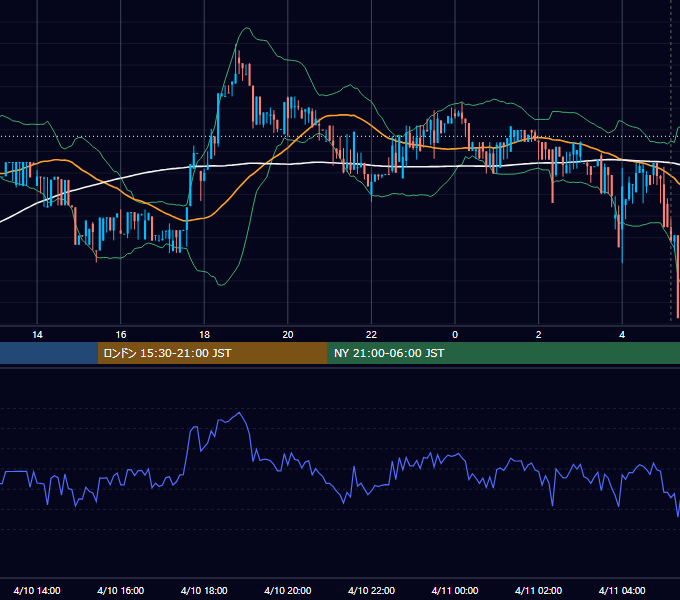
Task: Click the 4/10 22:00 date label
Action: pyautogui.click(x=372, y=590)
